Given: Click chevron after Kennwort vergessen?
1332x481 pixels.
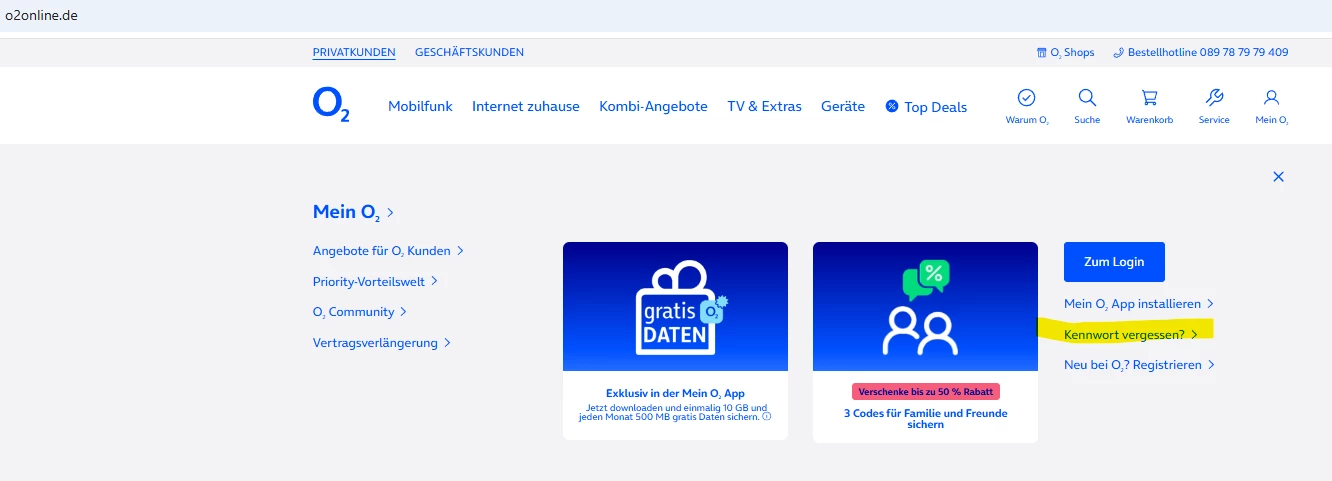Looking at the screenshot, I should point(1194,335).
